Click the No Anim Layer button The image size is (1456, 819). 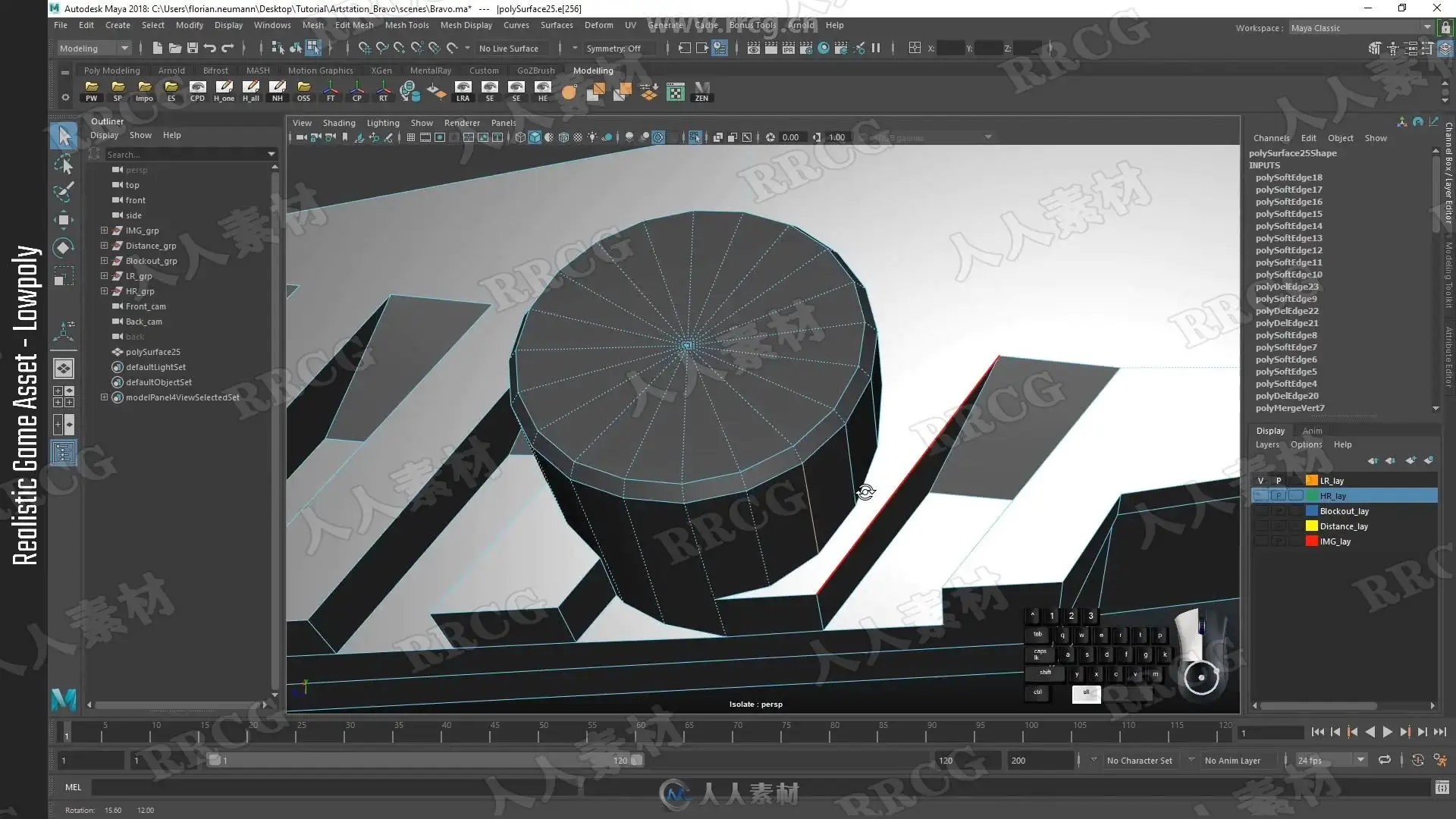[x=1232, y=761]
